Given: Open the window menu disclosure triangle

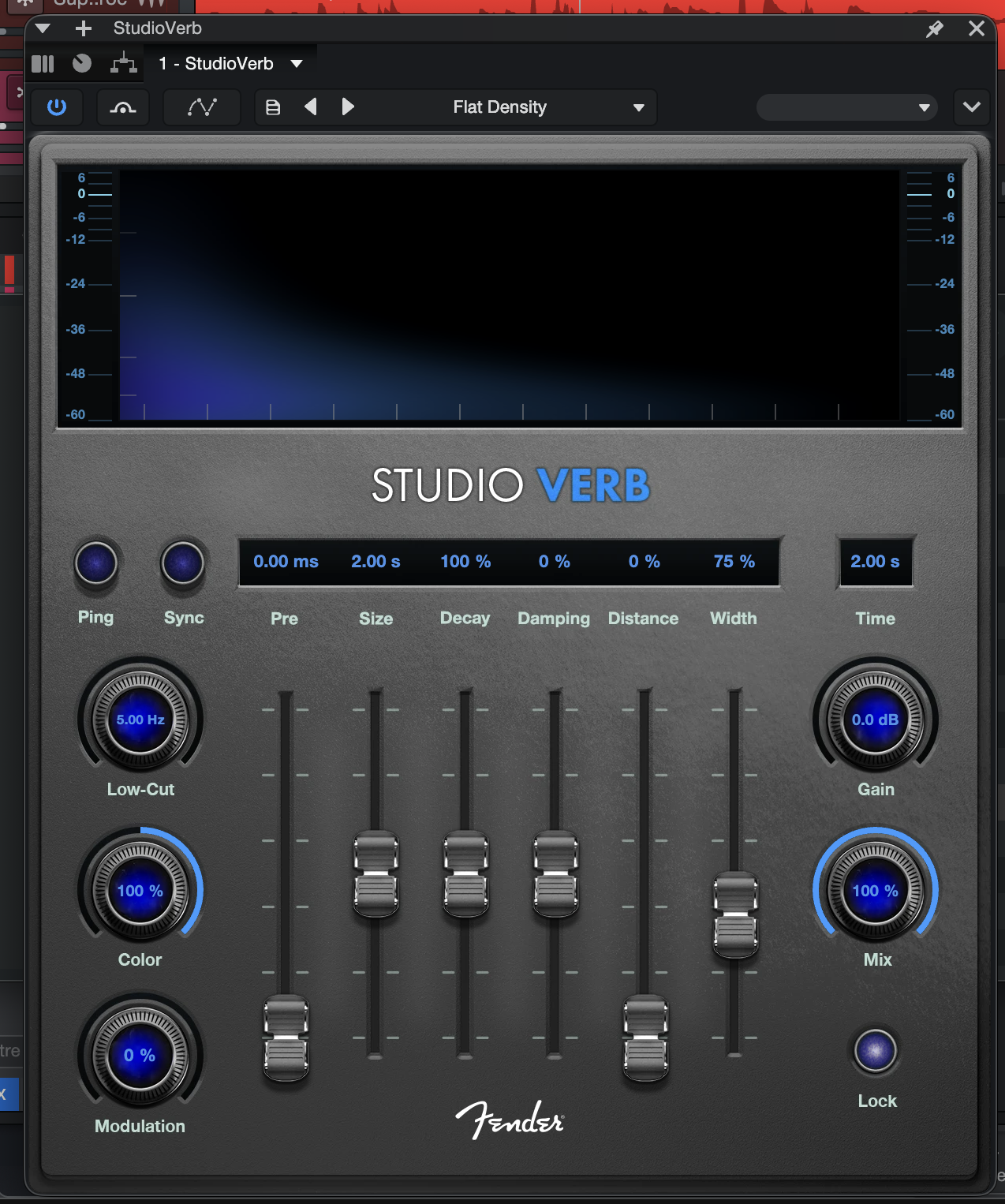Looking at the screenshot, I should click(x=42, y=28).
